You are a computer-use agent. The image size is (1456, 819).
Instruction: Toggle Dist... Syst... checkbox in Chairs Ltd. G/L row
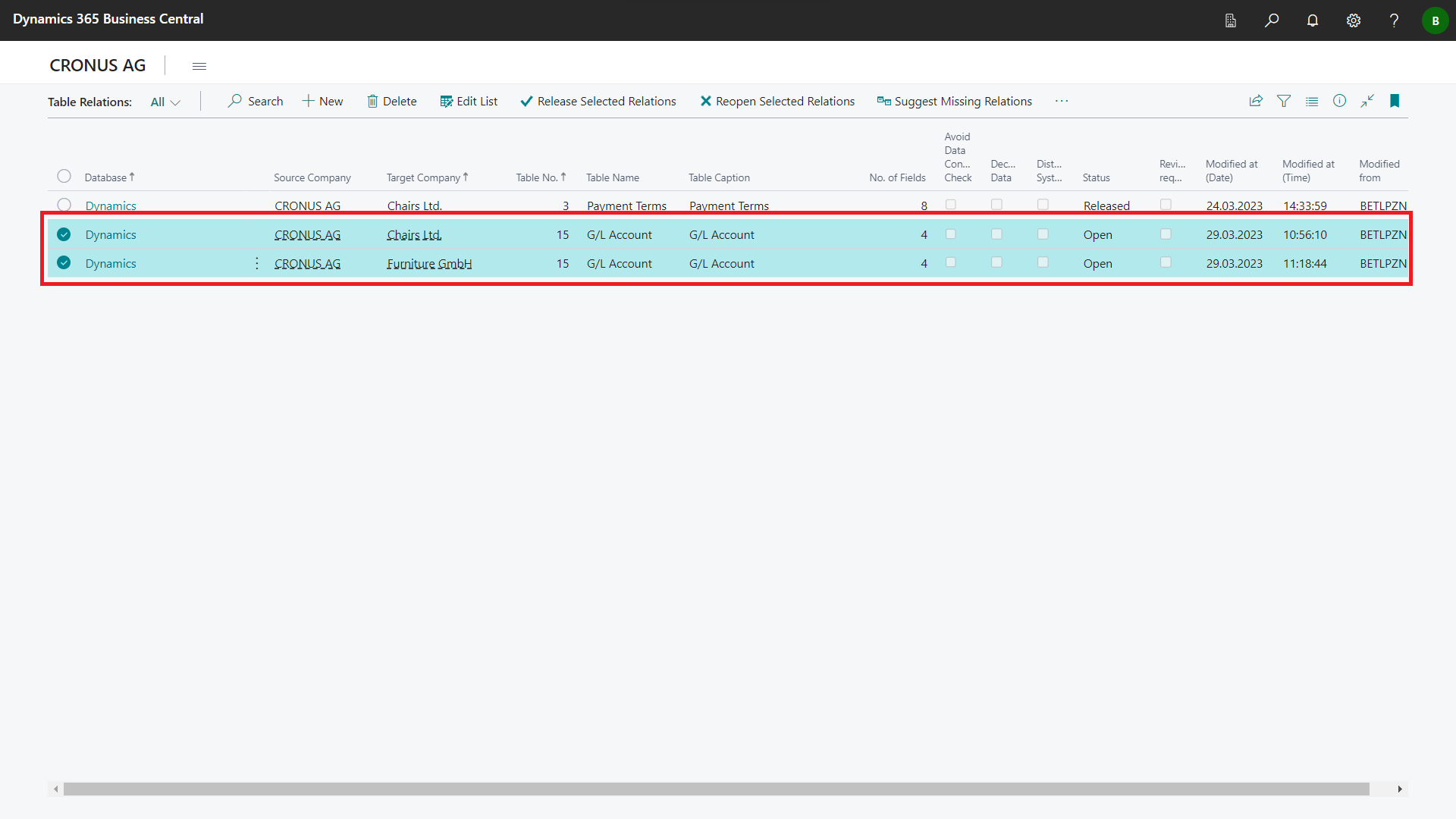[1043, 234]
